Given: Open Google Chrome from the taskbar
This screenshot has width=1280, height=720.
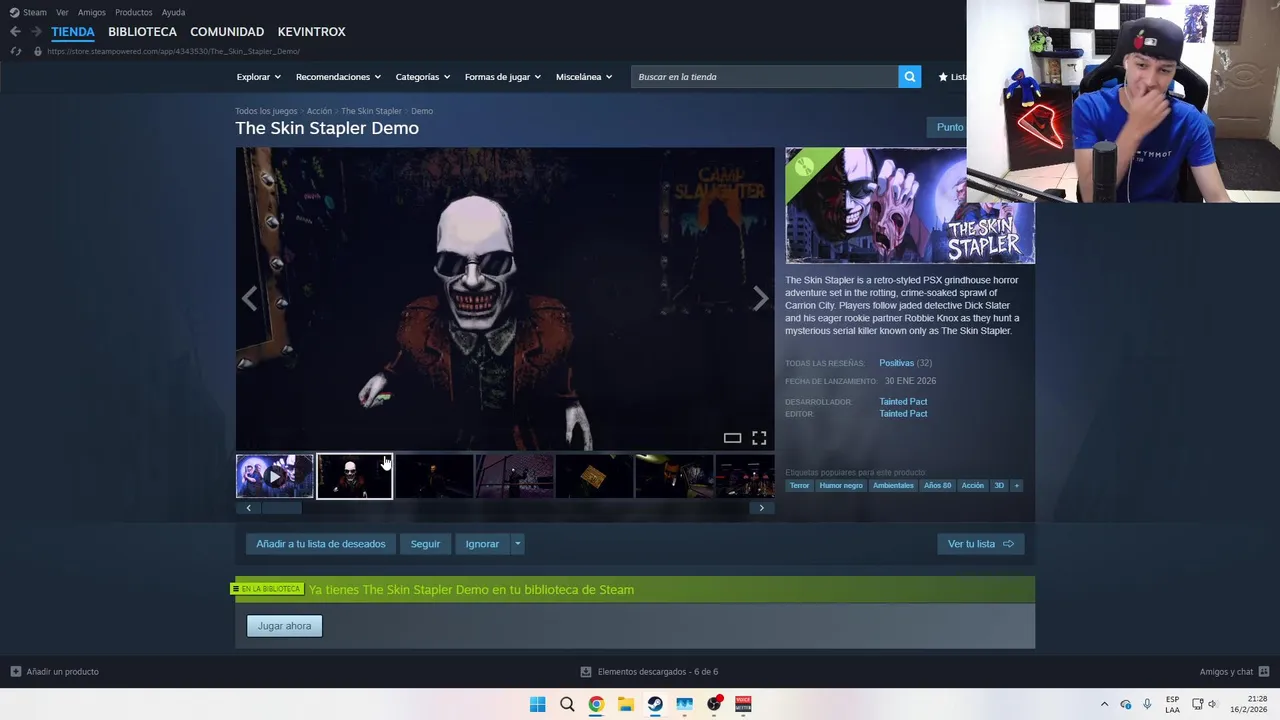Looking at the screenshot, I should tap(596, 704).
